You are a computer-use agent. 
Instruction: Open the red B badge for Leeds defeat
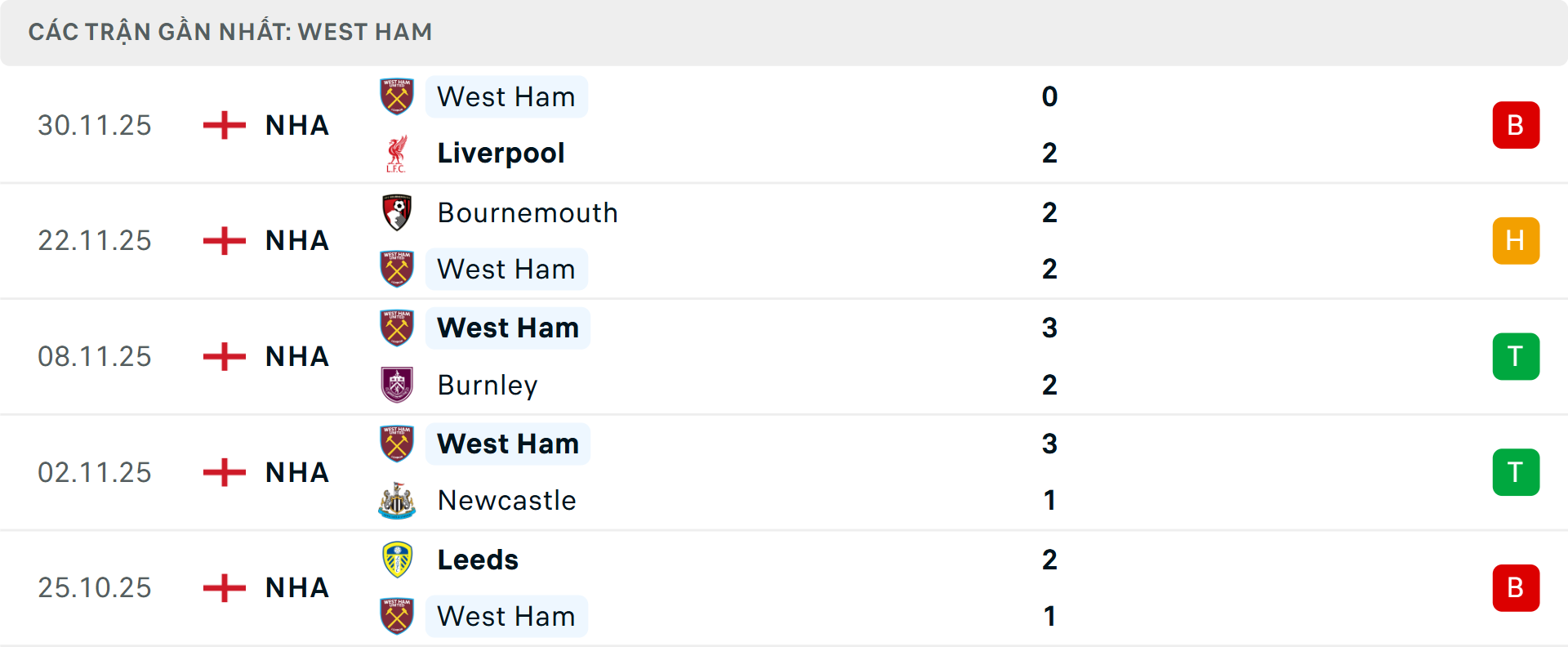click(x=1516, y=587)
